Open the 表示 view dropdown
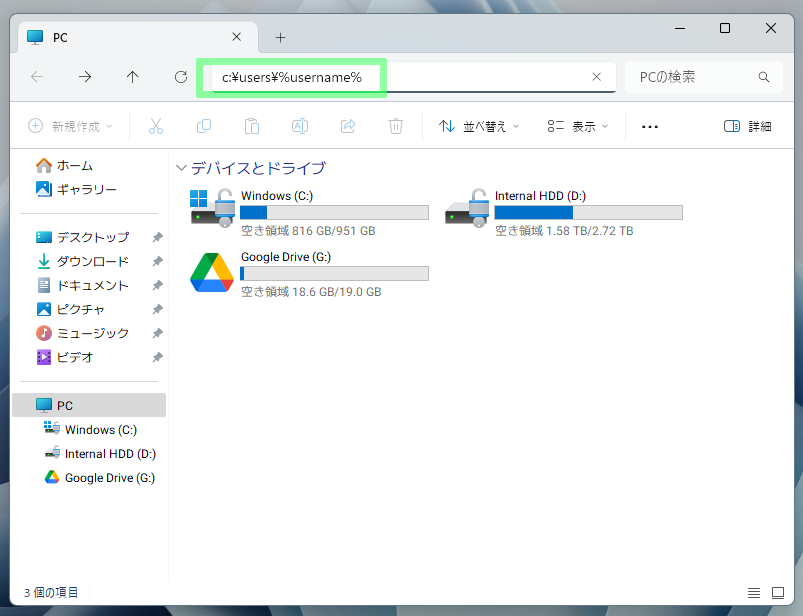The image size is (803, 616). pyautogui.click(x=578, y=126)
